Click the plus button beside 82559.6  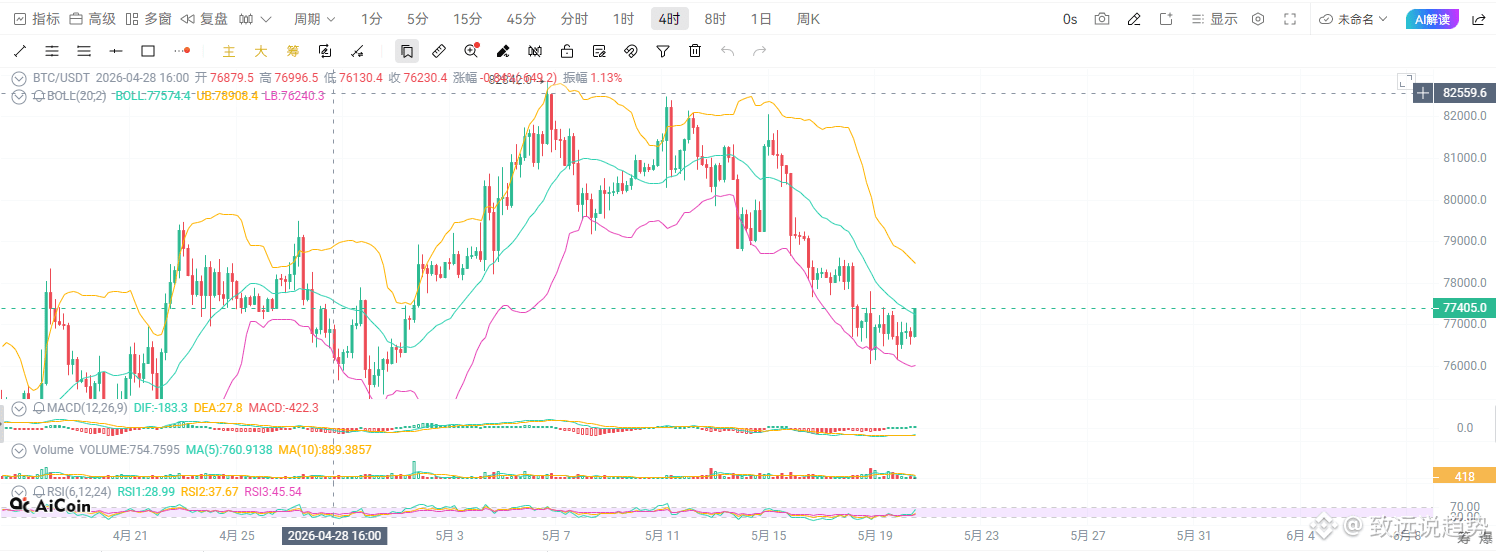1423,93
